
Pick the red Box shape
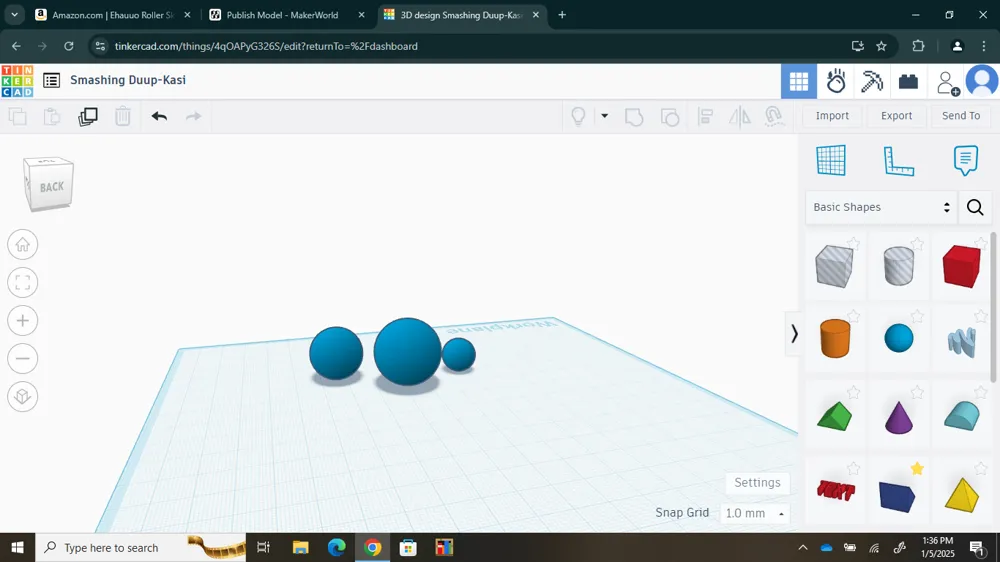pyautogui.click(x=961, y=265)
